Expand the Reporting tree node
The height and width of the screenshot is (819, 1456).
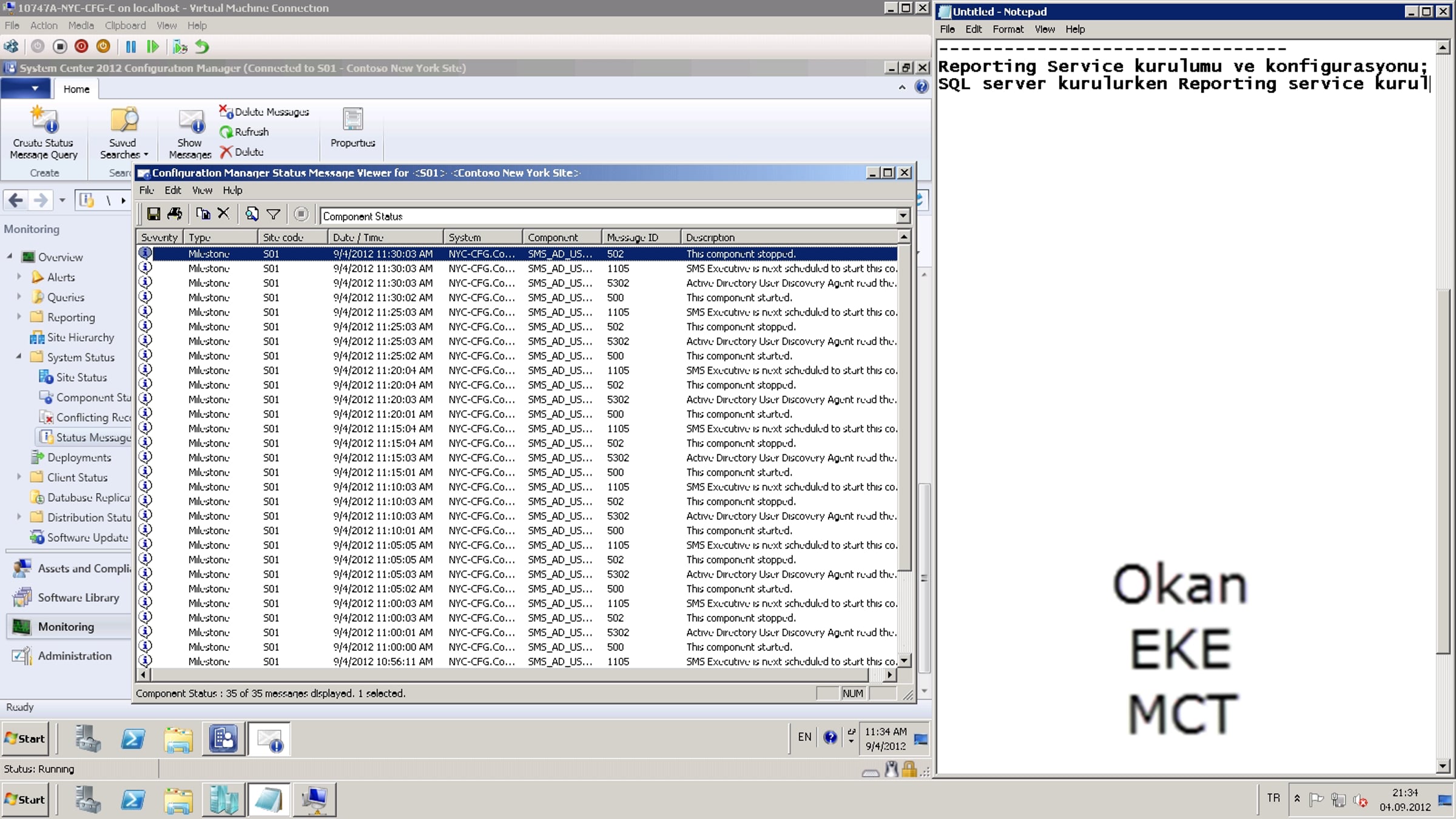coord(19,317)
